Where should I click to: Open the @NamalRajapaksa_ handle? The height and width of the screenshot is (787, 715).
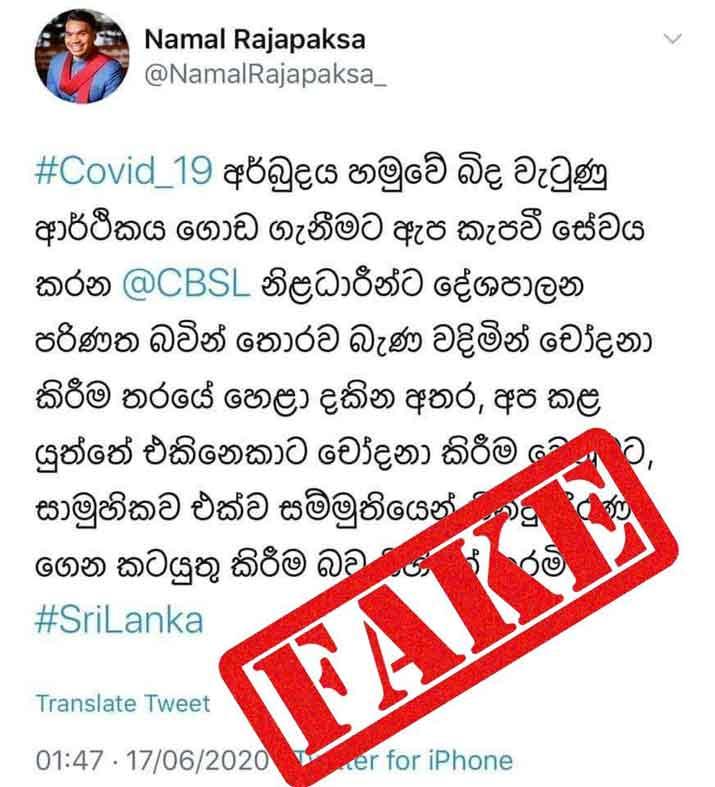[x=265, y=75]
